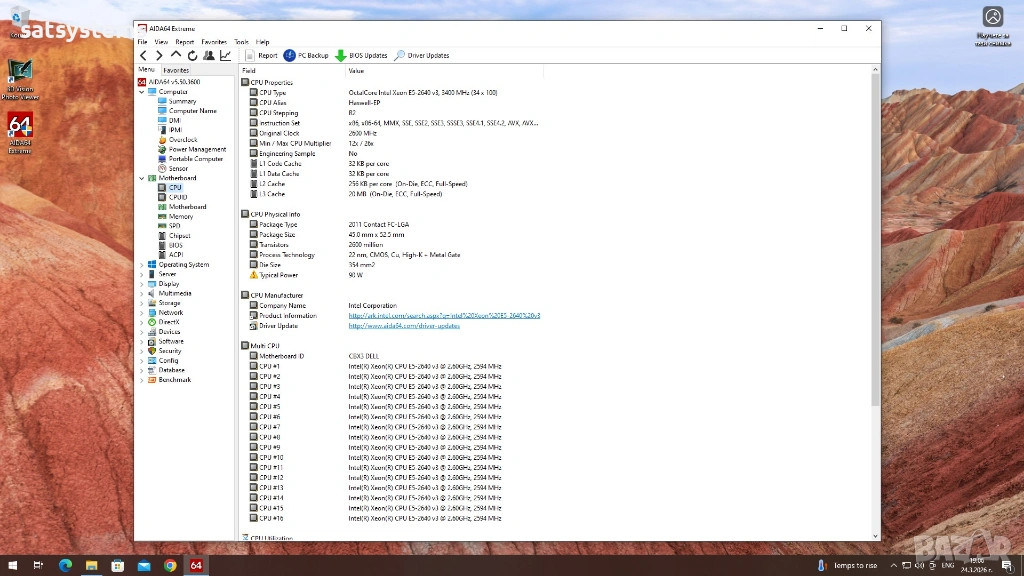Open the aida64.com driver-updates link

point(404,326)
